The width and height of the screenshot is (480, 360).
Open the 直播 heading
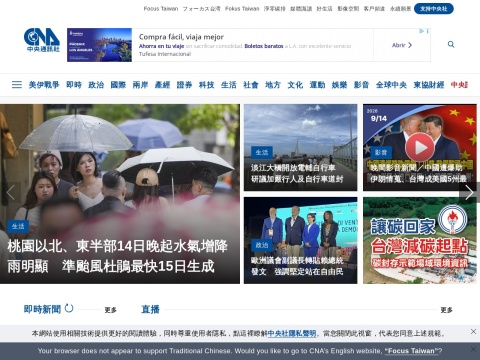pyautogui.click(x=150, y=309)
